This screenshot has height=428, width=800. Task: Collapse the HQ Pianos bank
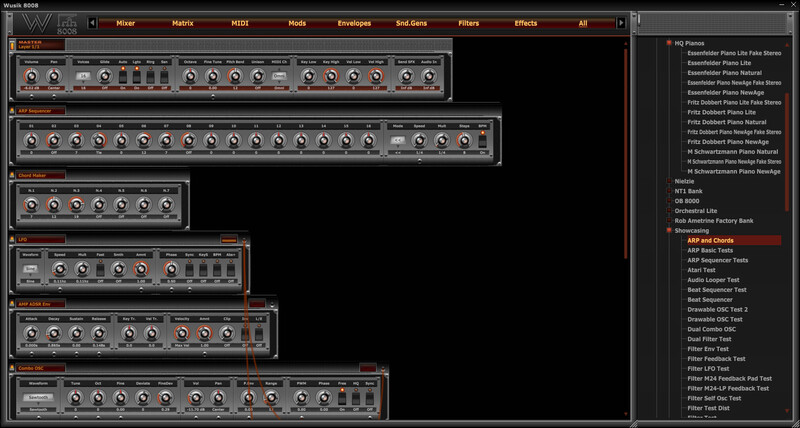[x=669, y=43]
